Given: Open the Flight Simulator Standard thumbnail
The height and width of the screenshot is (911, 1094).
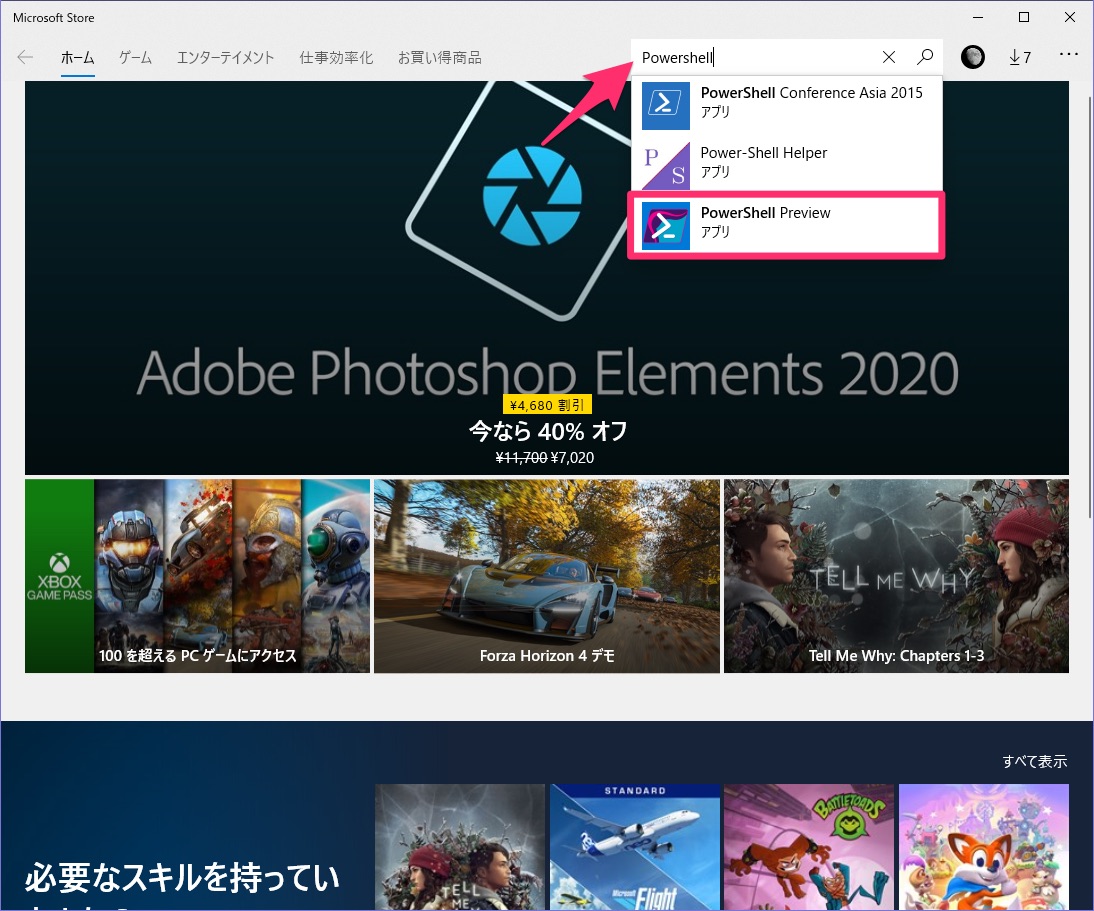Looking at the screenshot, I should pos(634,847).
